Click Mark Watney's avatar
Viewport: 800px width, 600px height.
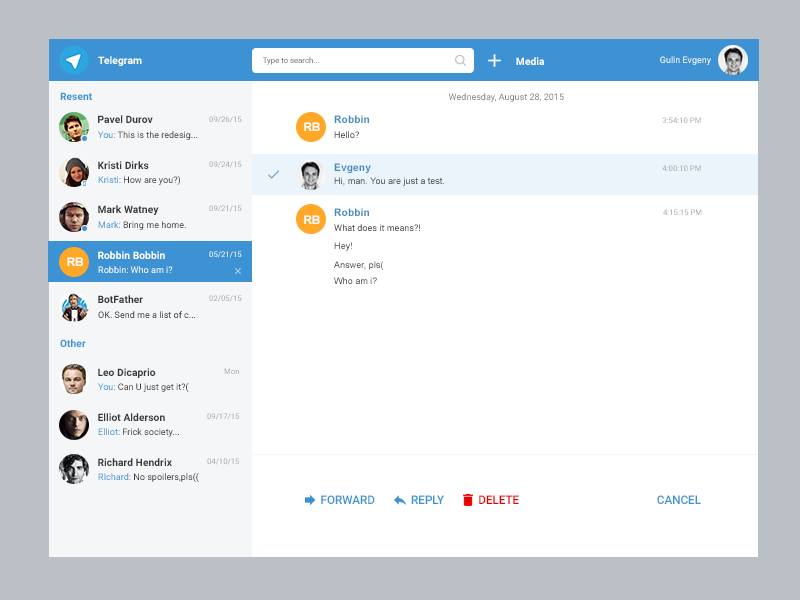(x=74, y=217)
